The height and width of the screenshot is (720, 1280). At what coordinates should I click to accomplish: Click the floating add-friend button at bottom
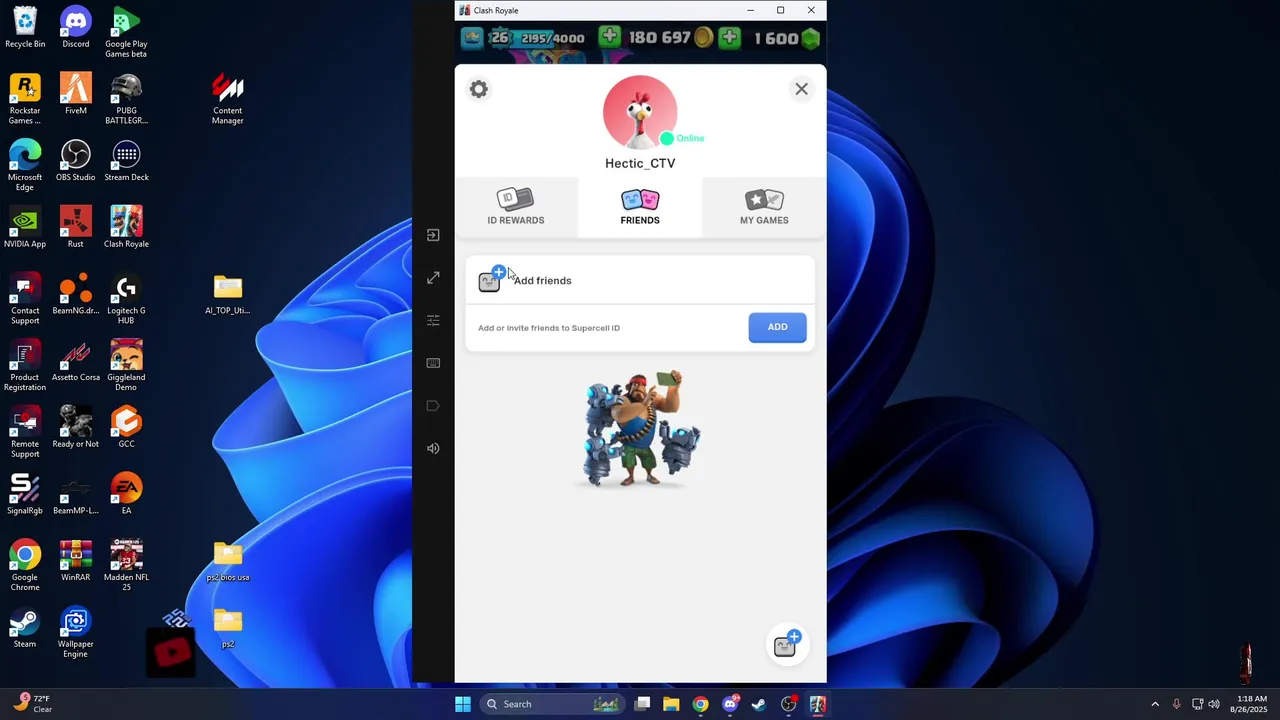(x=786, y=645)
